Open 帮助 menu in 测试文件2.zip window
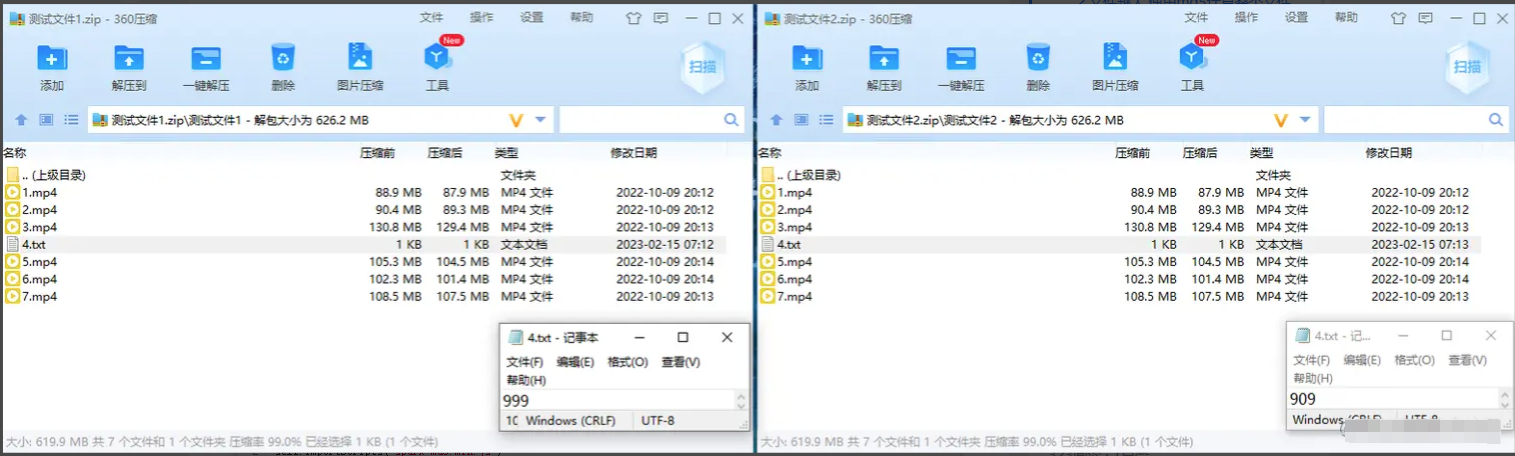This screenshot has height=456, width=1515. [x=1346, y=18]
